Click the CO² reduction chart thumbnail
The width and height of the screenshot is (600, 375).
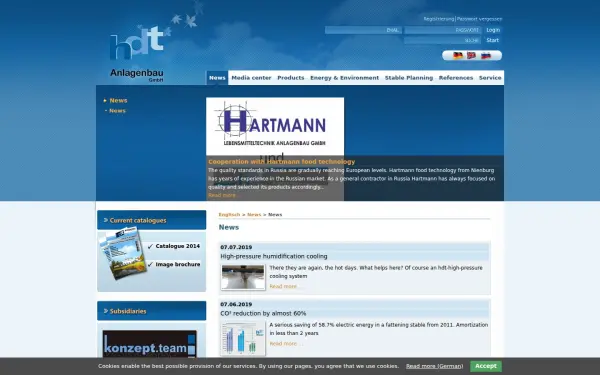243,338
